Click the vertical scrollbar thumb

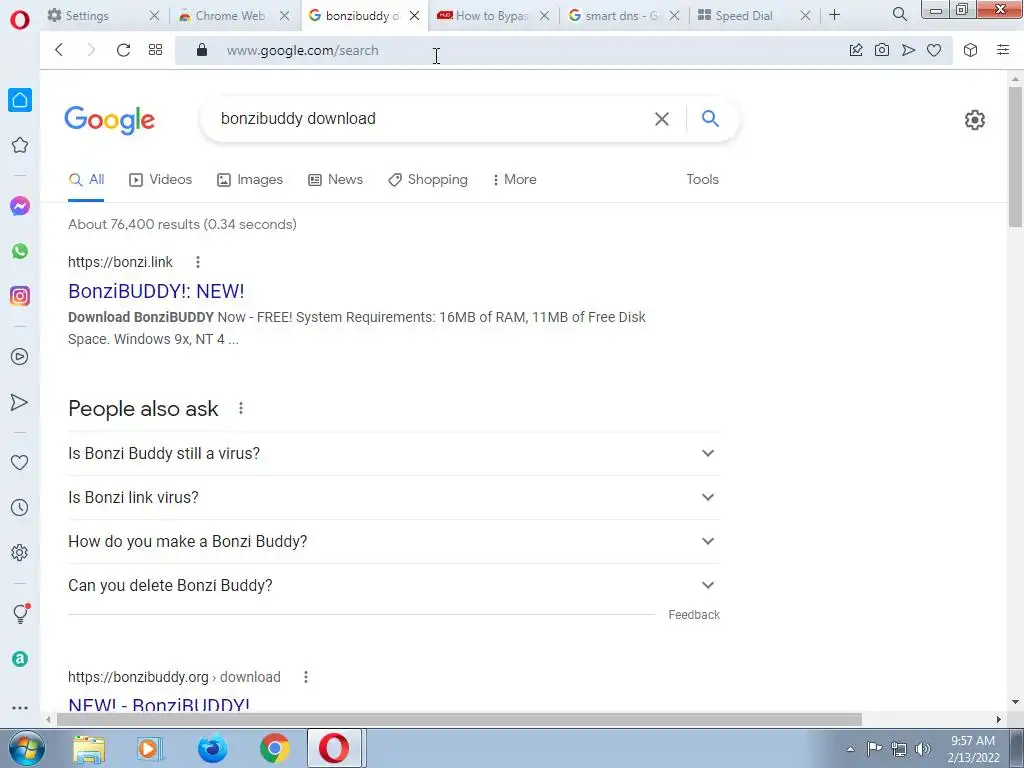click(1015, 157)
